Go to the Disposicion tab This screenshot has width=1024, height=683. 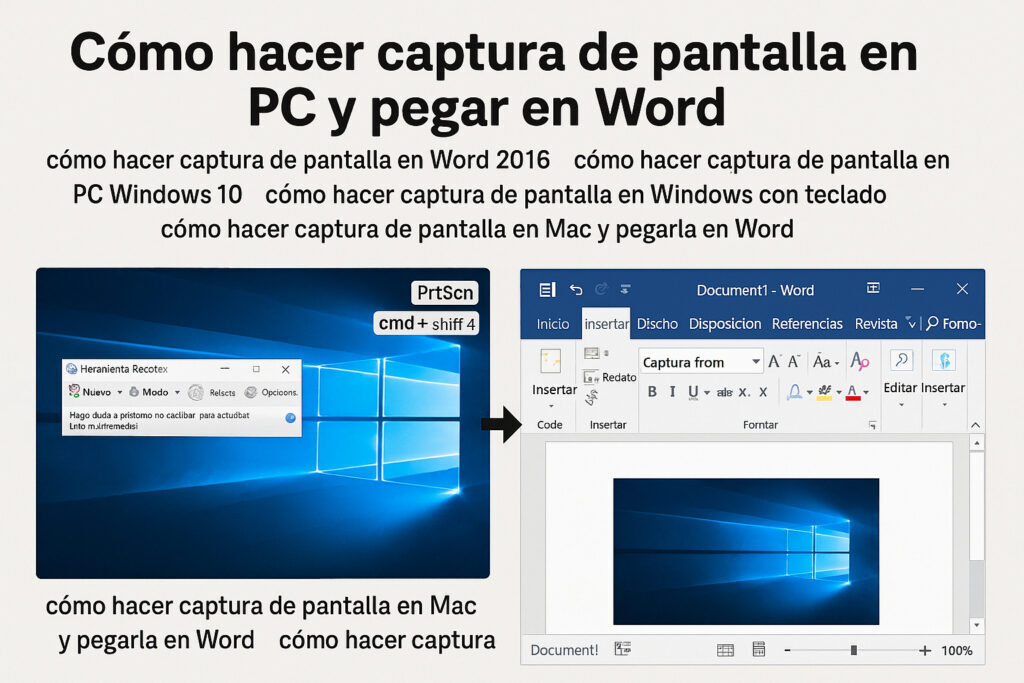(x=725, y=324)
